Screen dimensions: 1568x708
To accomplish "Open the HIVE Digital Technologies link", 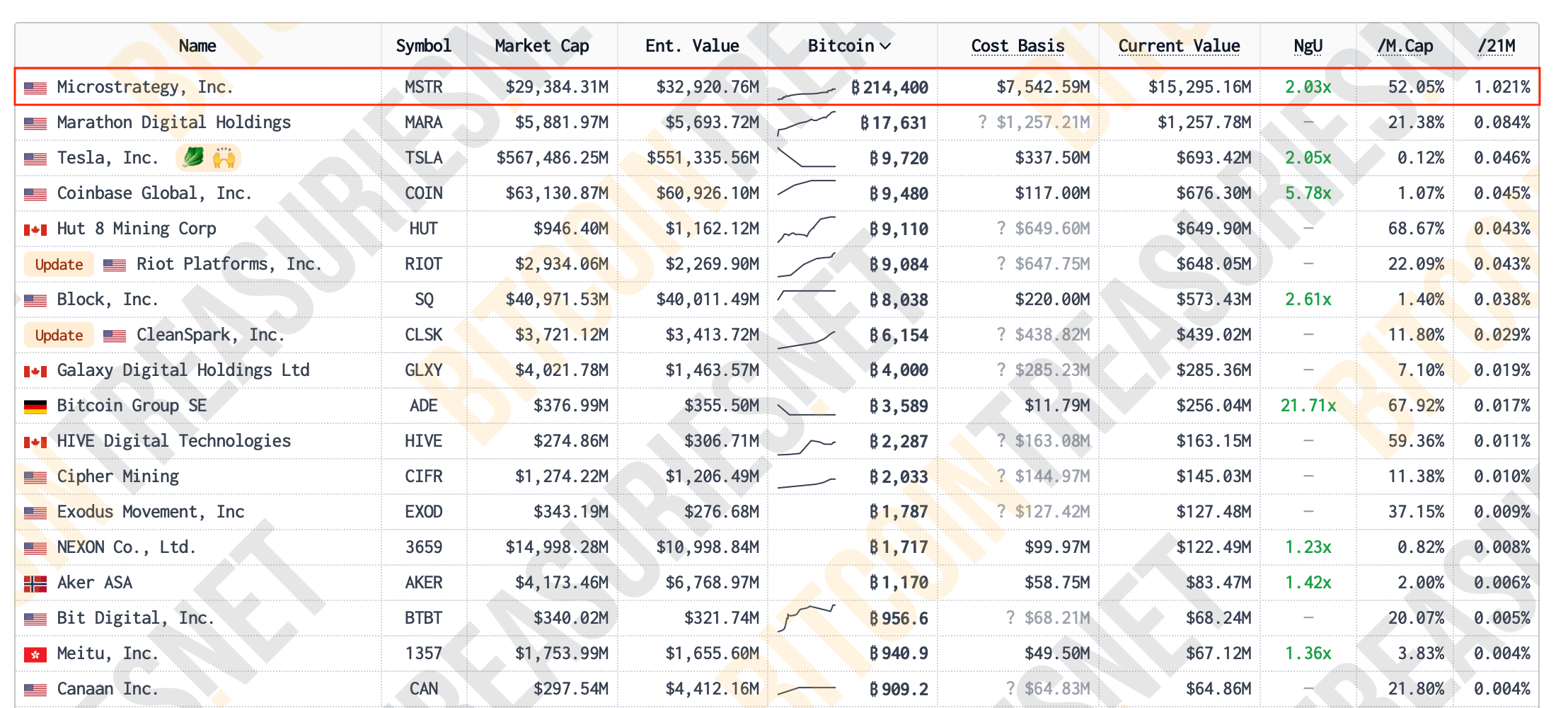I will [x=174, y=441].
